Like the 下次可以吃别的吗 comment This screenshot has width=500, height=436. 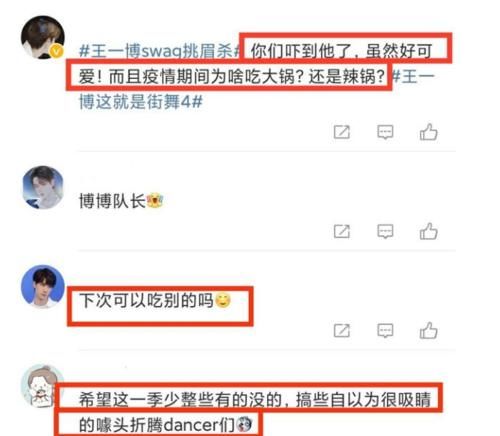click(x=429, y=330)
